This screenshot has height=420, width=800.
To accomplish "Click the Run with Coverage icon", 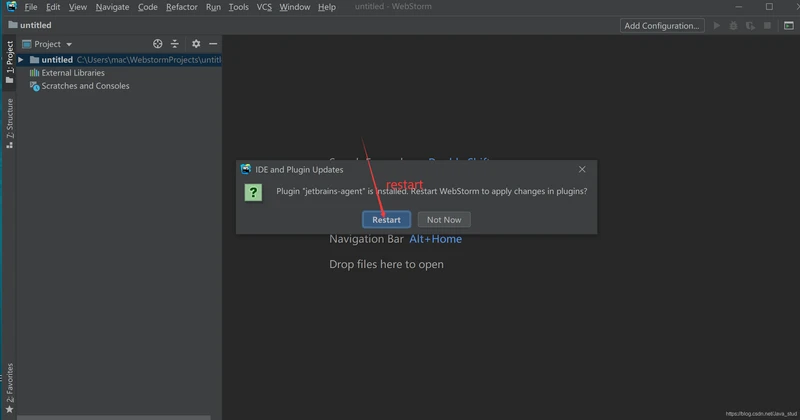I will pos(751,26).
